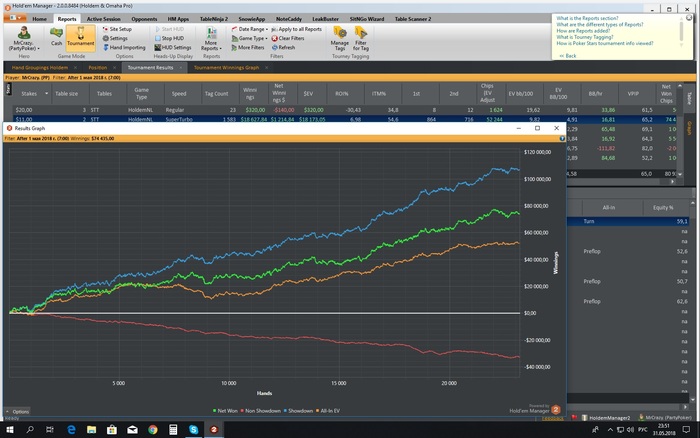Sort by All-In column header

pos(608,208)
